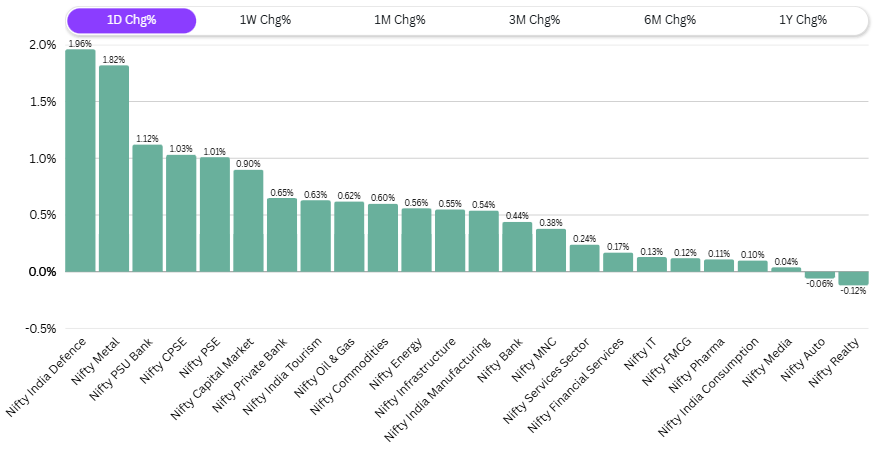Select the 1Y Chg% tab
This screenshot has height=450, width=880.
click(x=802, y=20)
